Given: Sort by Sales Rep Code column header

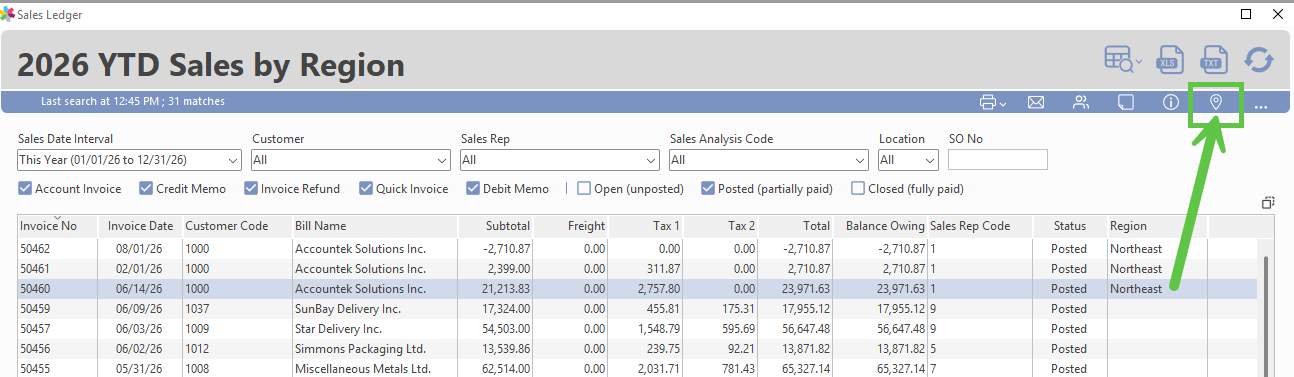Looking at the screenshot, I should pyautogui.click(x=979, y=227).
